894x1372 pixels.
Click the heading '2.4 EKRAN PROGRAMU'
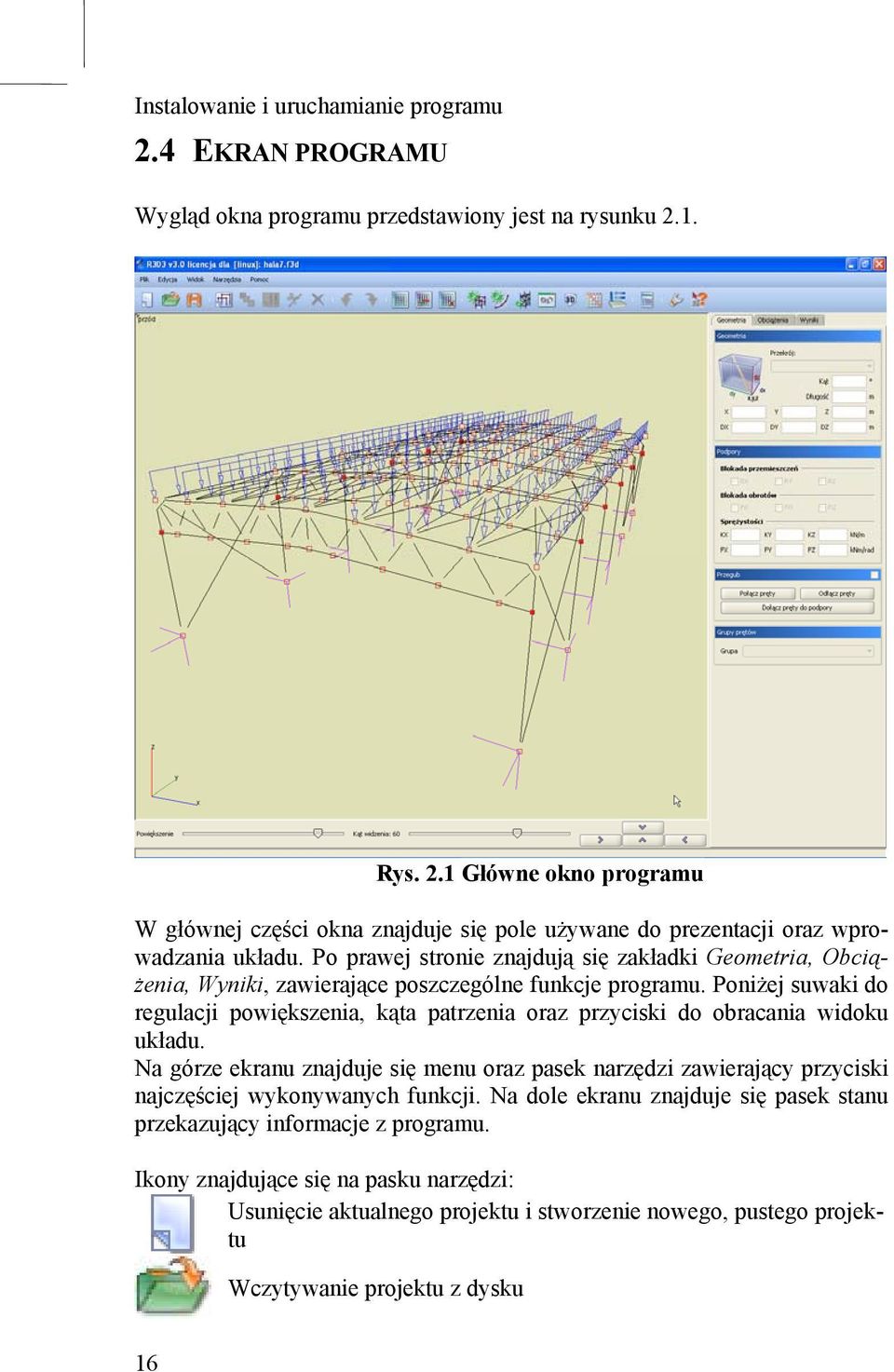point(291,151)
